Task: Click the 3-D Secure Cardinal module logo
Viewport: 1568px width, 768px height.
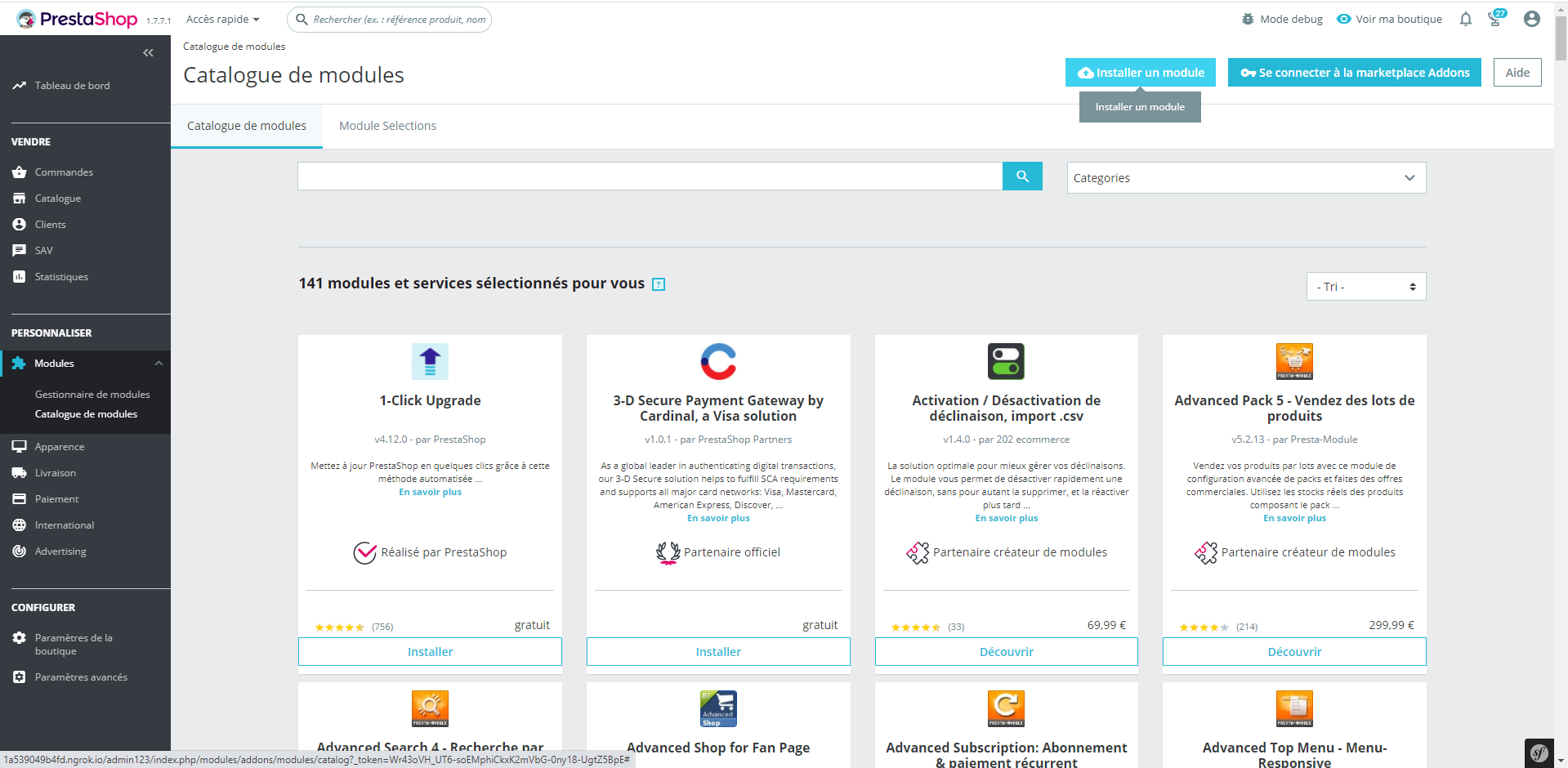Action: 718,361
